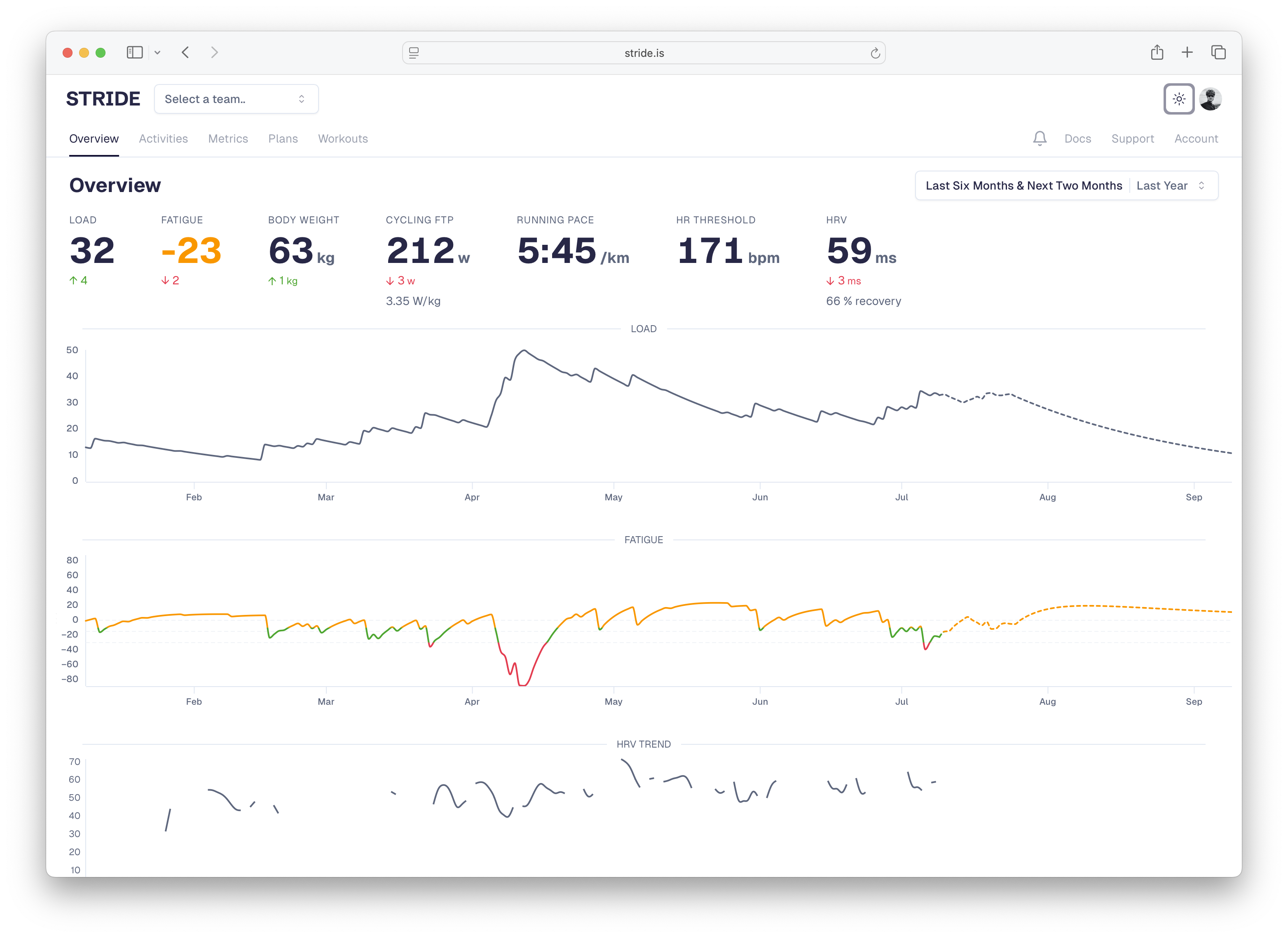Toggle light/dark theme with the sun icon
Image resolution: width=1288 pixels, height=938 pixels.
click(x=1179, y=99)
